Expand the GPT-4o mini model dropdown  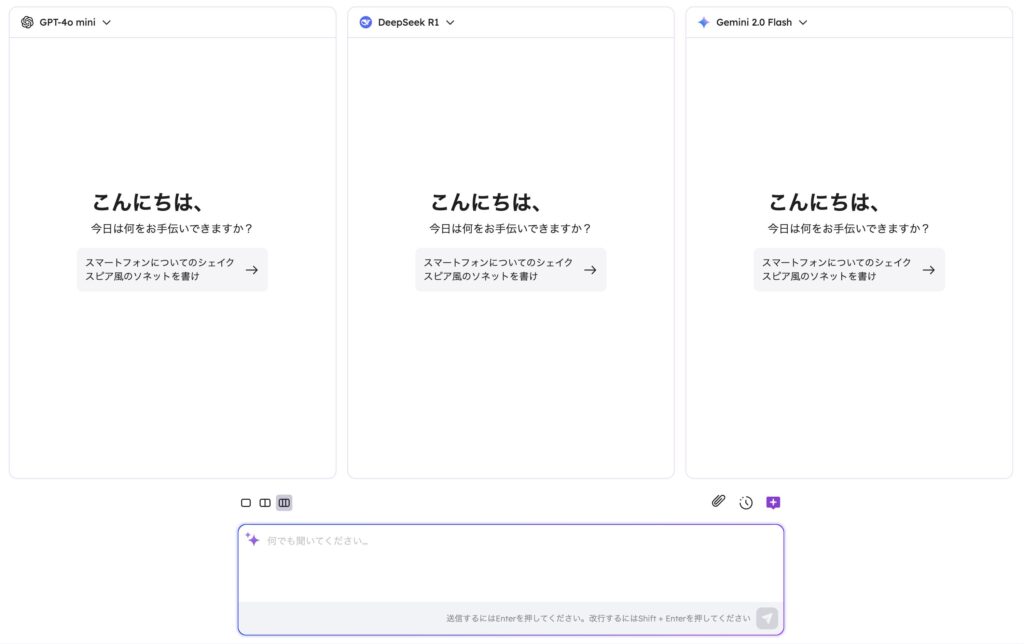107,23
